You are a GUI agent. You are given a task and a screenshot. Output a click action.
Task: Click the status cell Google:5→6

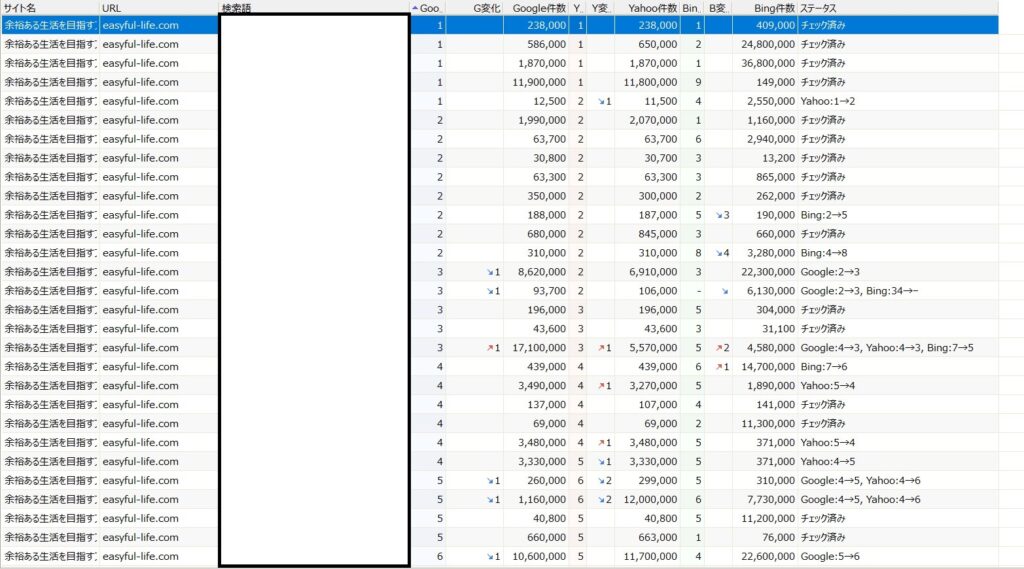830,557
